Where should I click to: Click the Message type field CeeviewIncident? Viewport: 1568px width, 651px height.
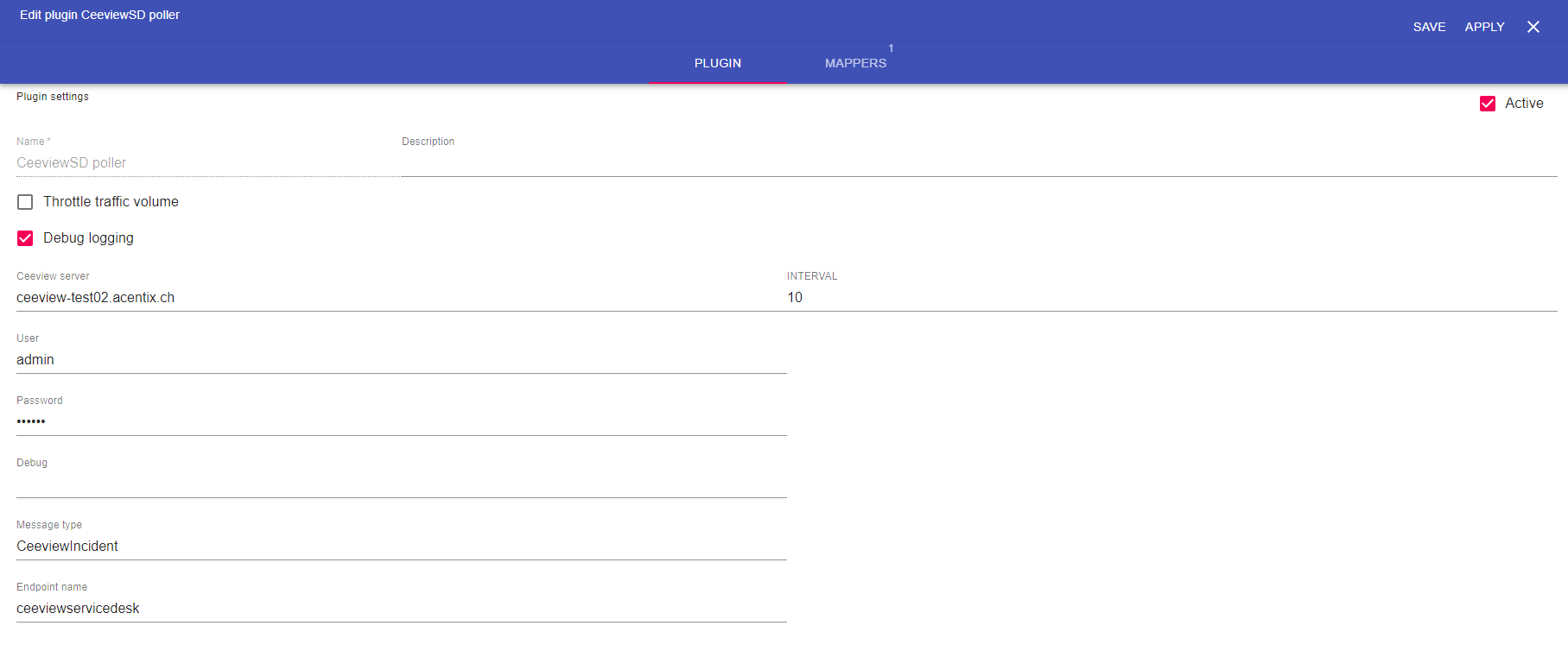399,547
